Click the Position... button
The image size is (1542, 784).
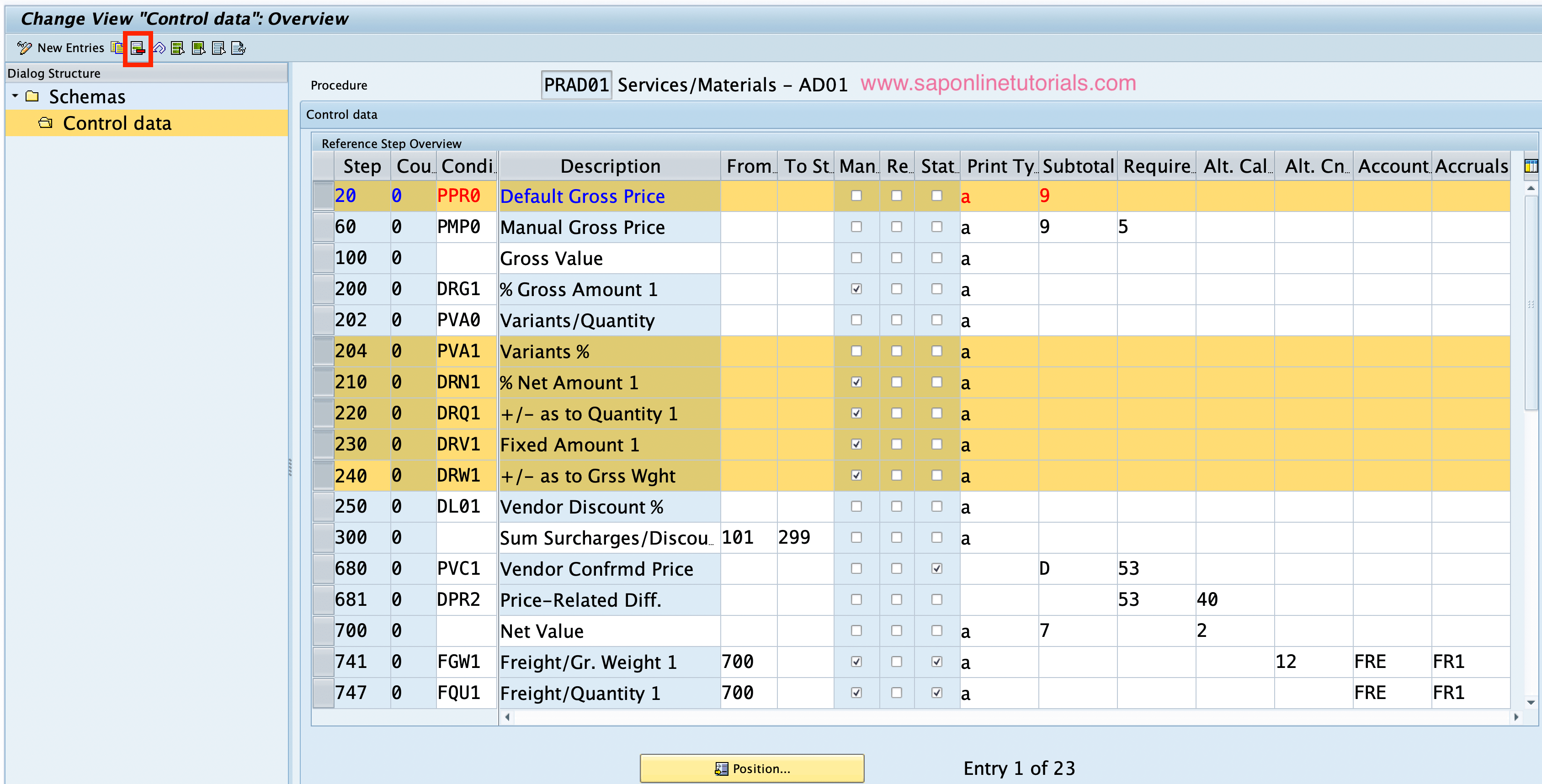[x=752, y=768]
